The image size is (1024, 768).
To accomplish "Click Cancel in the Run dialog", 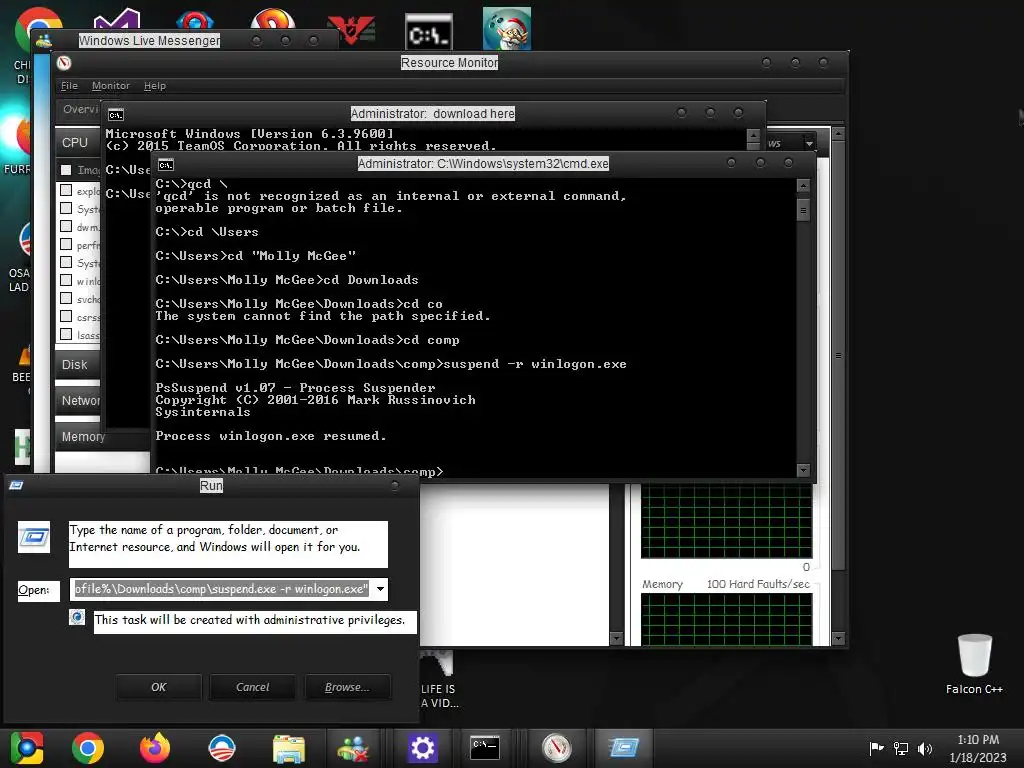I will [252, 687].
